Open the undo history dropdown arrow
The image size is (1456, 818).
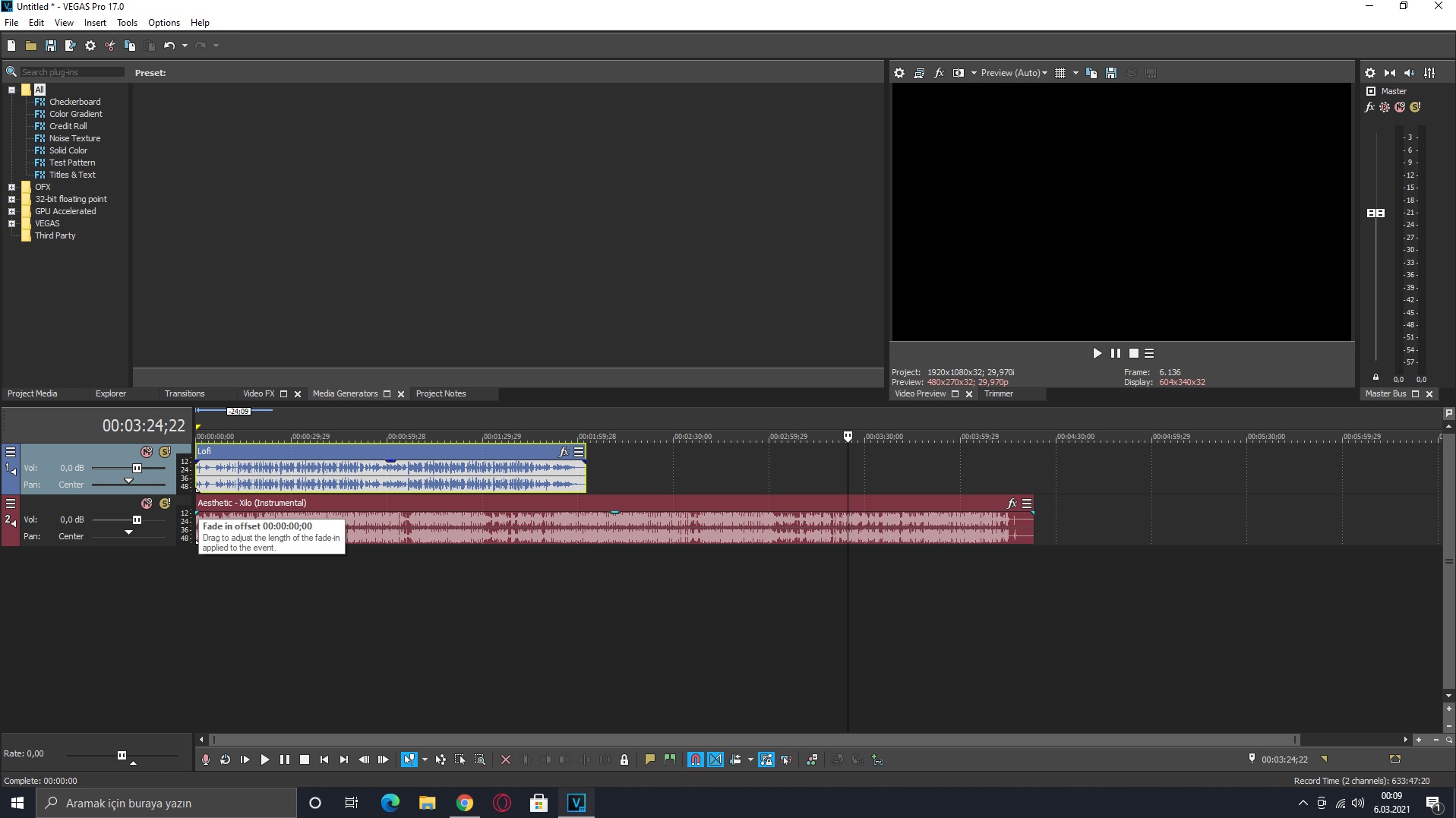pyautogui.click(x=185, y=46)
